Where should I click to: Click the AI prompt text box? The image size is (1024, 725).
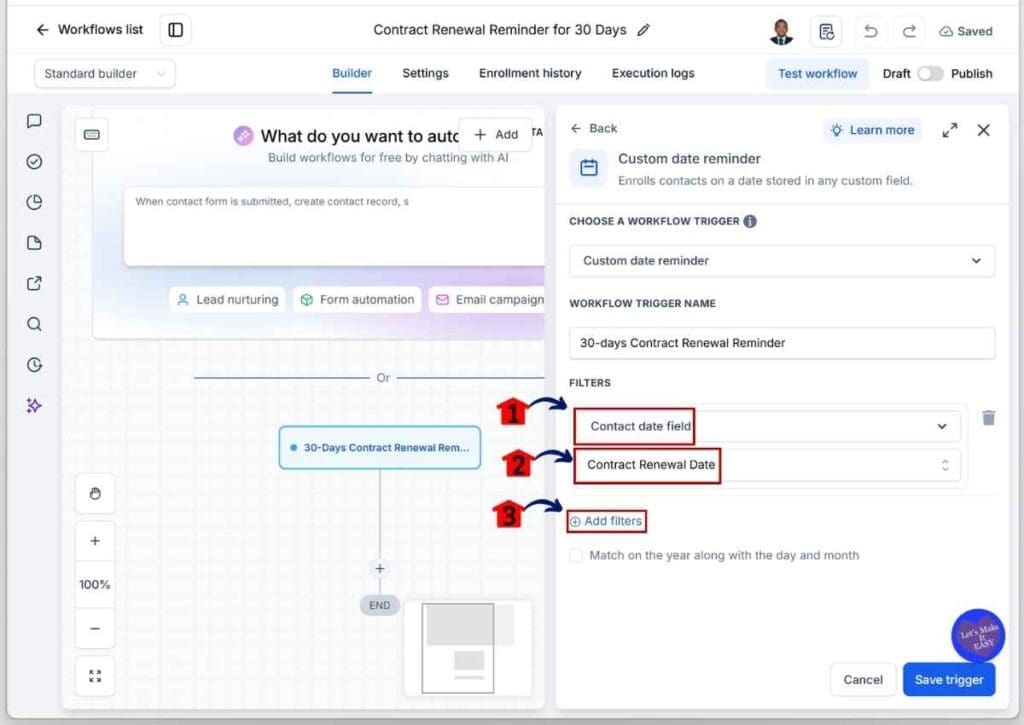tap(334, 227)
